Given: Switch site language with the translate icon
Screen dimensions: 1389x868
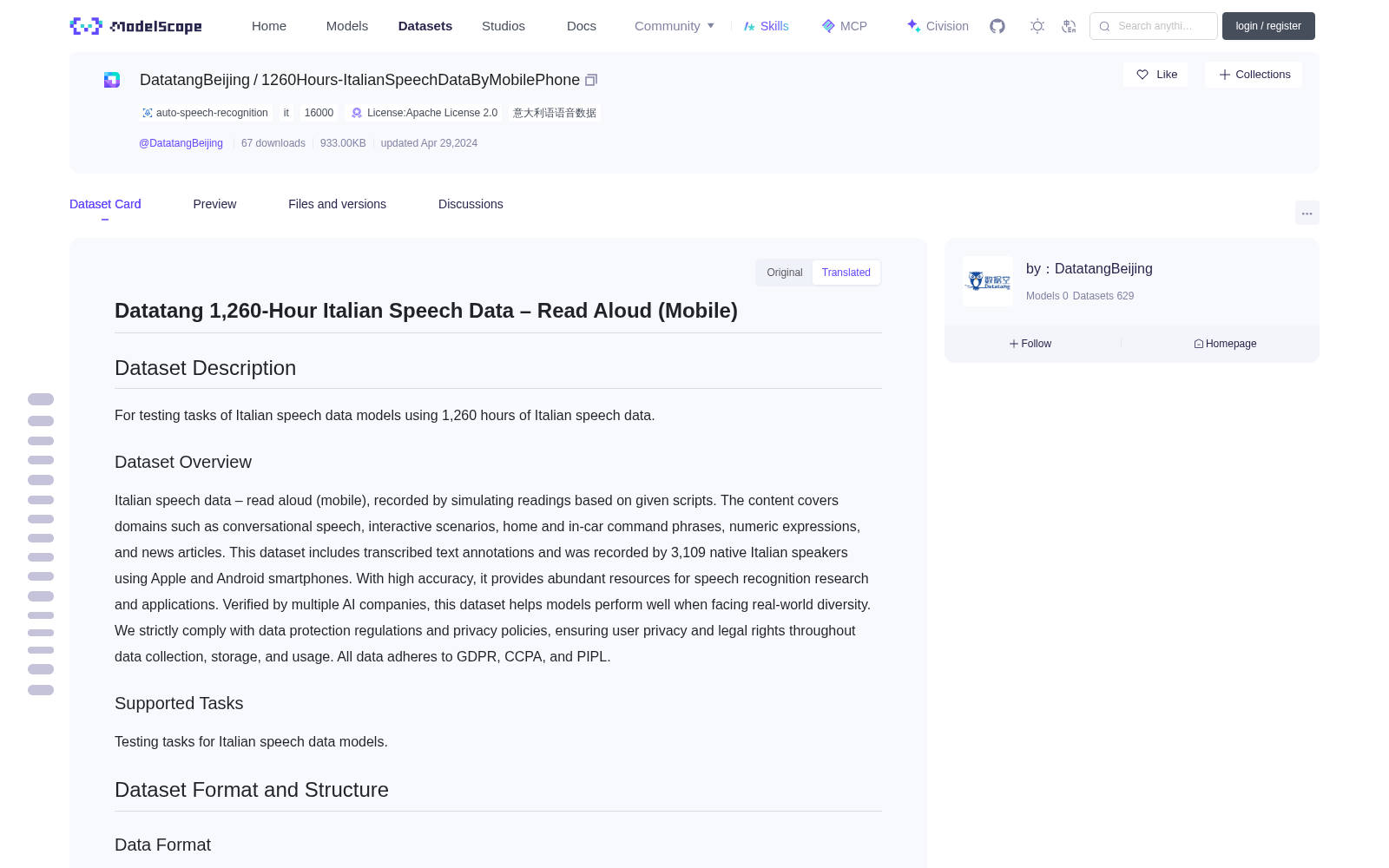Looking at the screenshot, I should tap(1069, 26).
